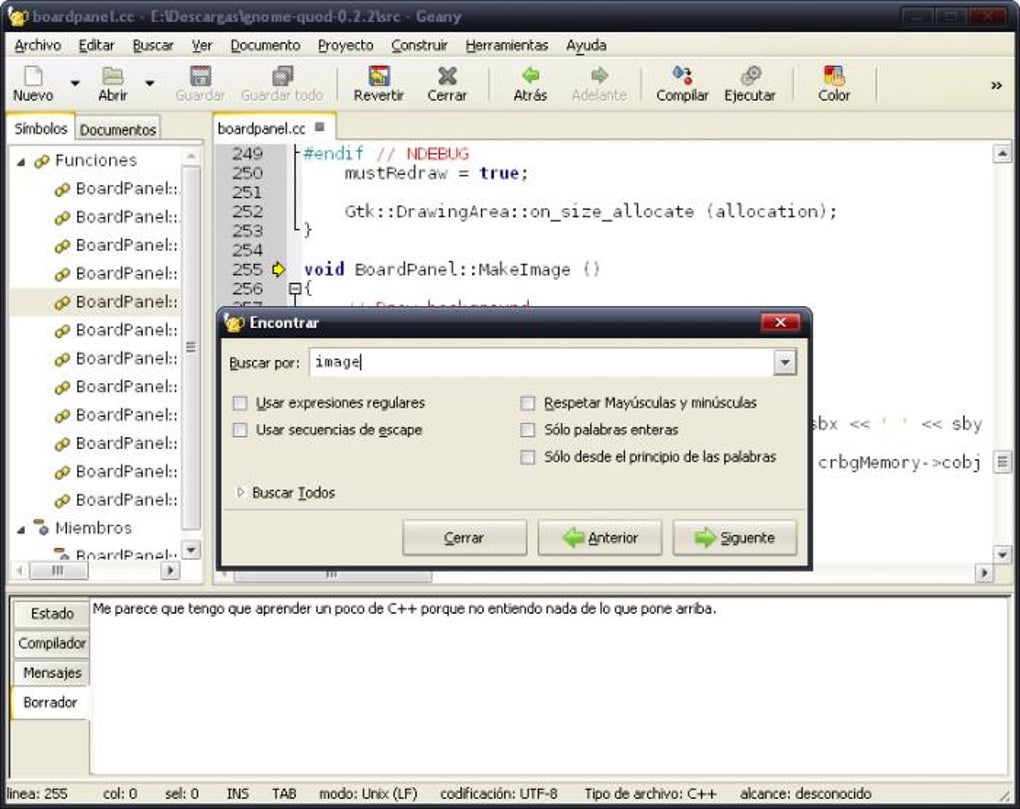The image size is (1020, 809).
Task: Toggle Respetar Mayúsculas y minúsculas checkbox
Action: coord(528,403)
